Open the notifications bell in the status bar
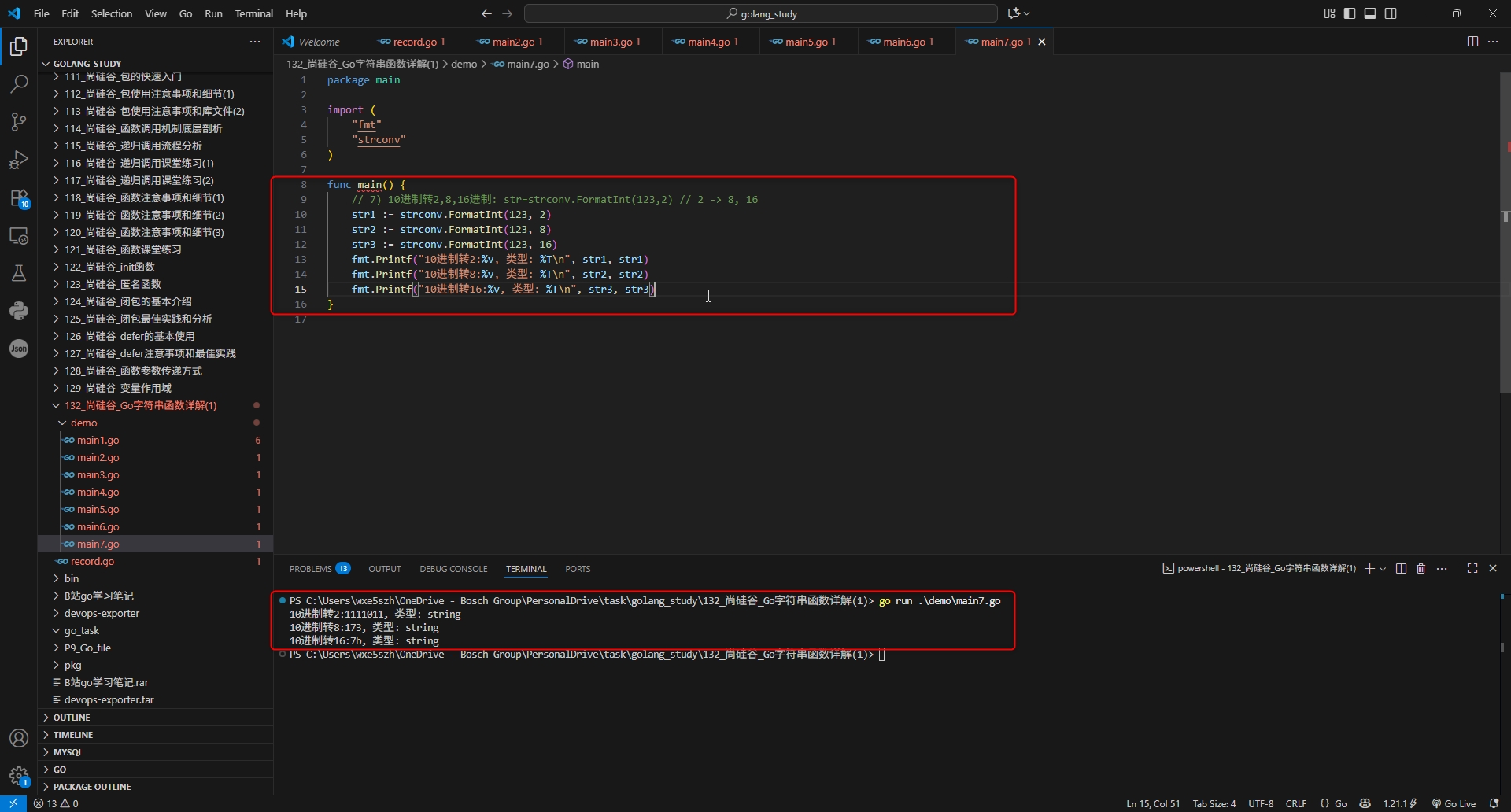The height and width of the screenshot is (812, 1511). click(1494, 803)
